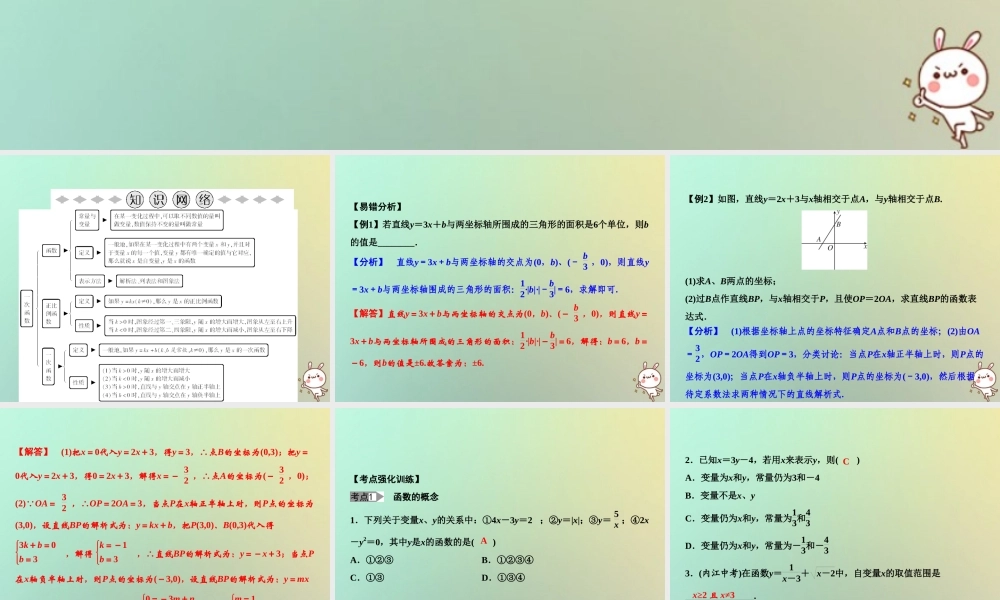Click the 常量与变量 box in the mind map
The height and width of the screenshot is (600, 1000).
pos(85,220)
